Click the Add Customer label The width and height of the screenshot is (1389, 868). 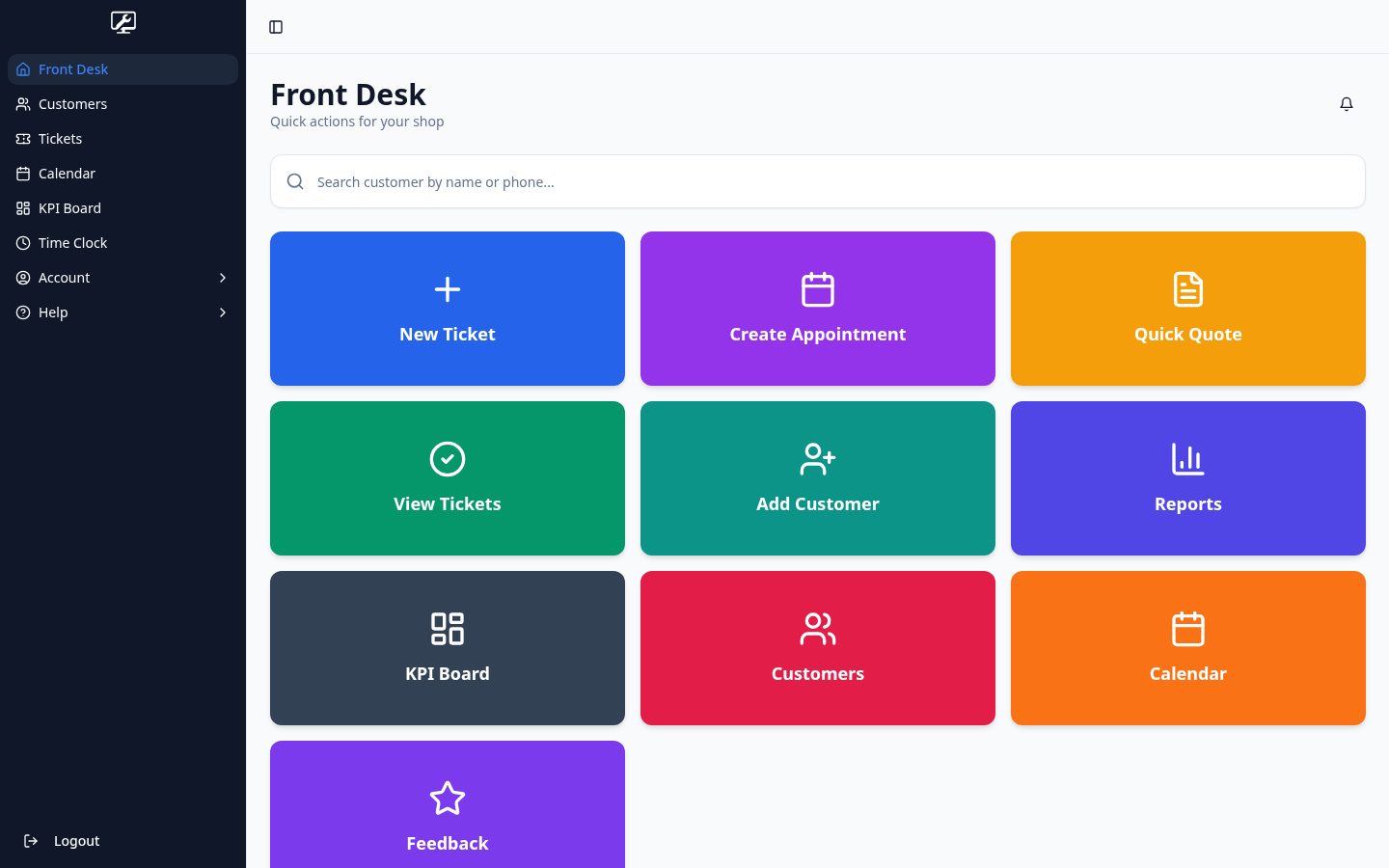point(818,504)
